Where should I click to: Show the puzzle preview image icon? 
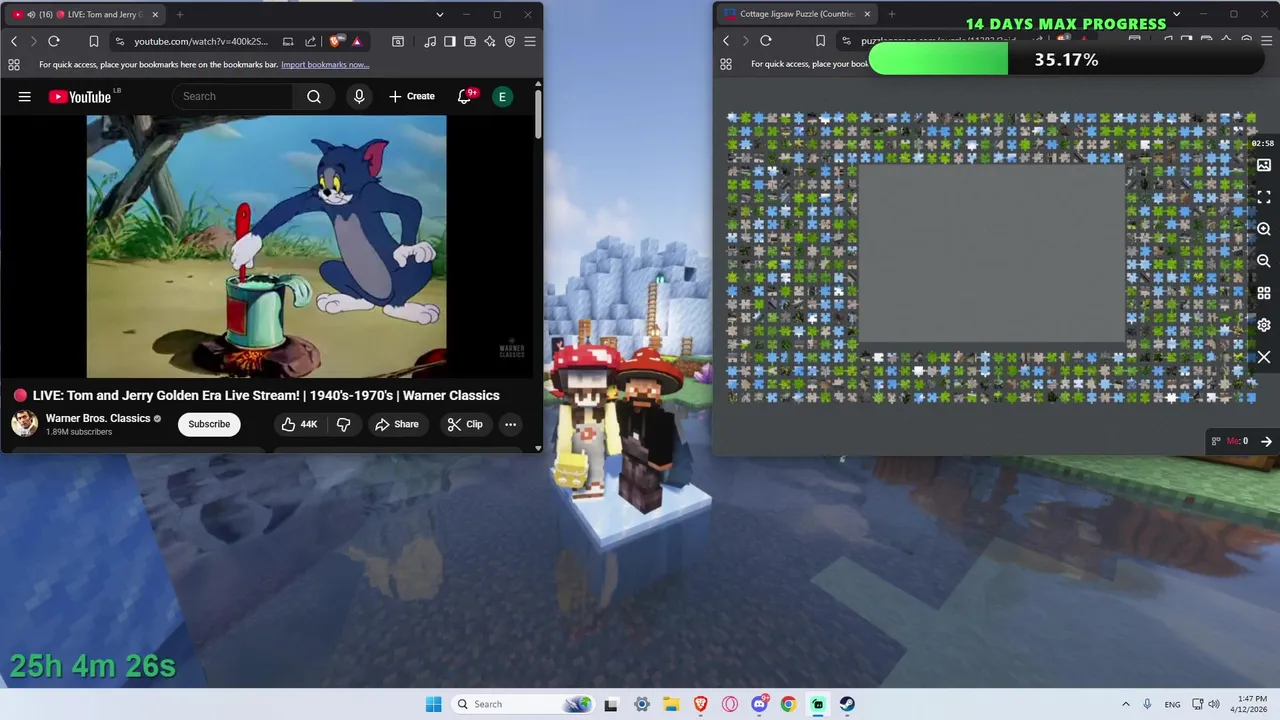1264,165
